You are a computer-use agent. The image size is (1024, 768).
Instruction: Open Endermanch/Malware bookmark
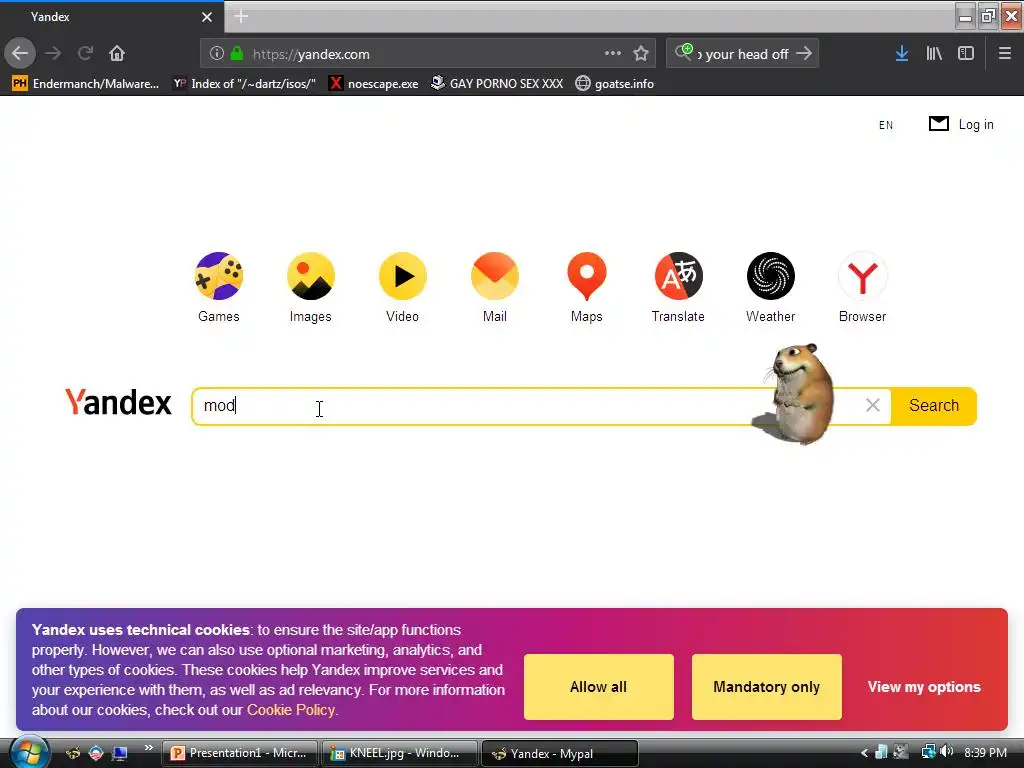pos(85,84)
